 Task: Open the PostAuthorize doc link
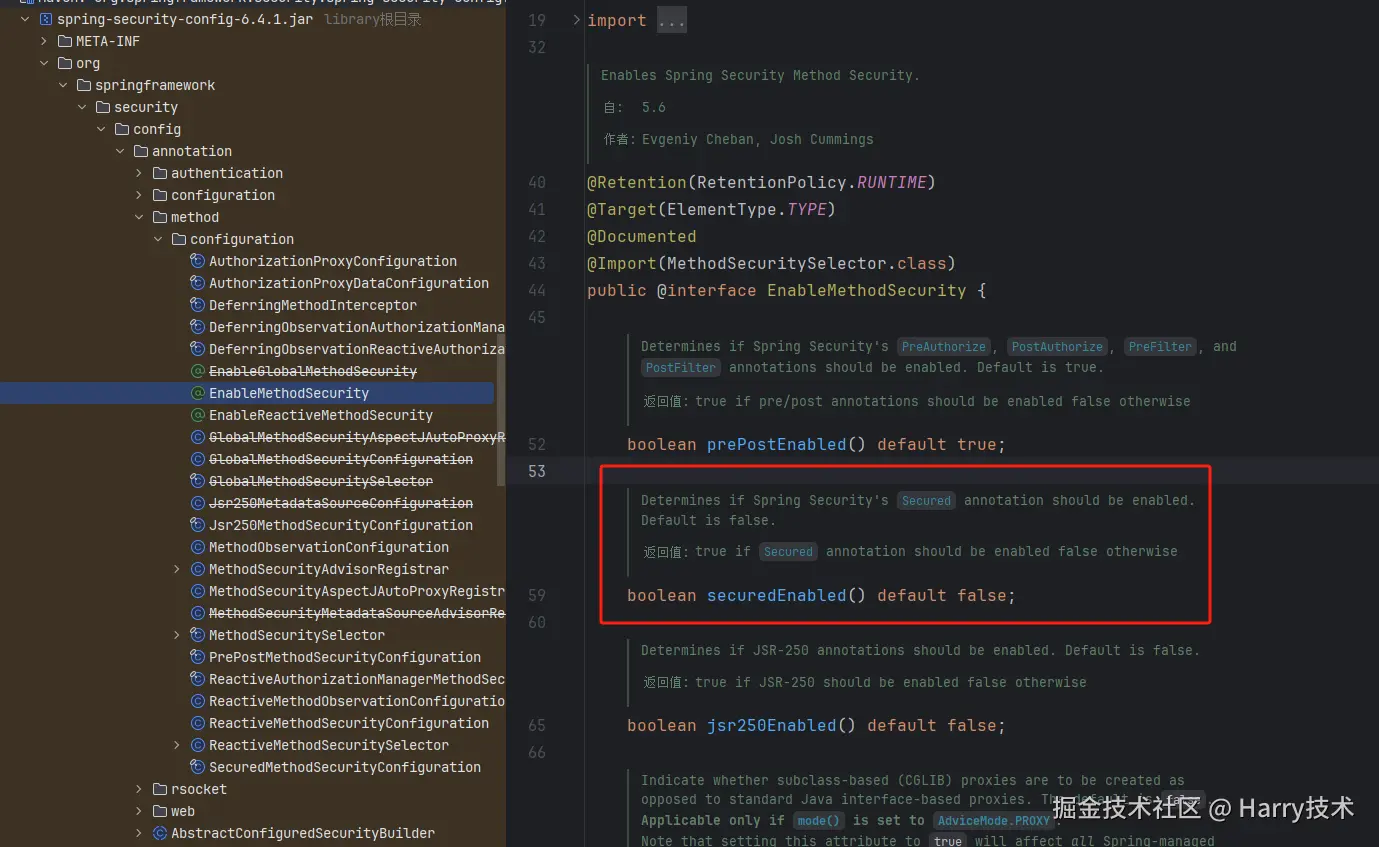pos(1057,347)
